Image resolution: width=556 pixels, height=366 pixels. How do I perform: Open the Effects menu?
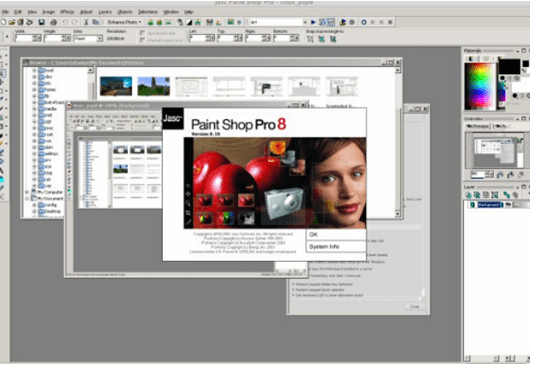pos(67,12)
